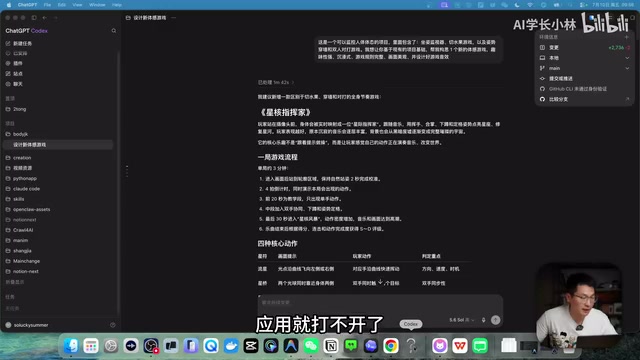Open the Notion icon in the Dock

point(331,346)
